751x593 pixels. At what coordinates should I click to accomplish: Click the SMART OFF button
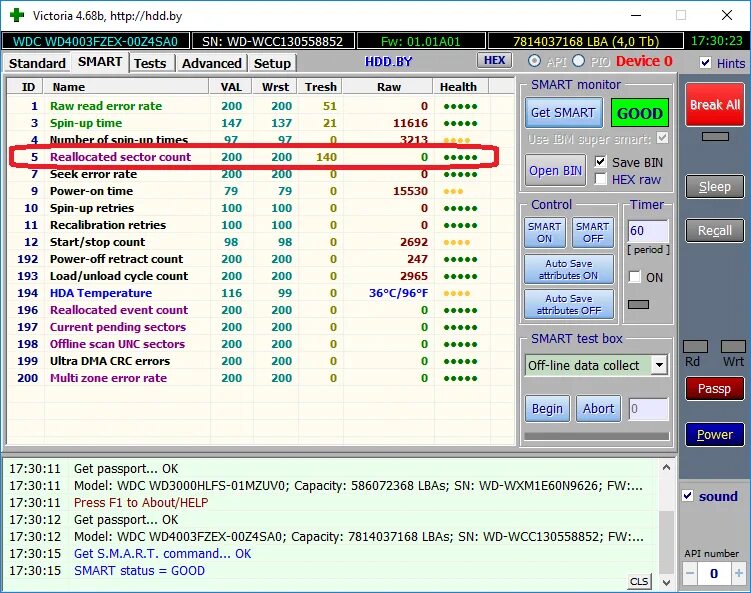tap(592, 232)
